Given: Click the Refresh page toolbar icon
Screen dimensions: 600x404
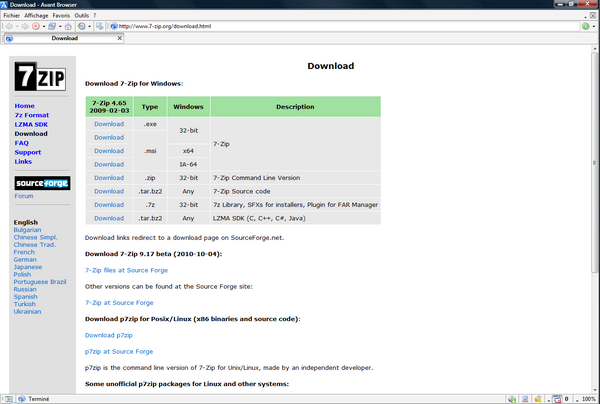Looking at the screenshot, I should pos(52,26).
